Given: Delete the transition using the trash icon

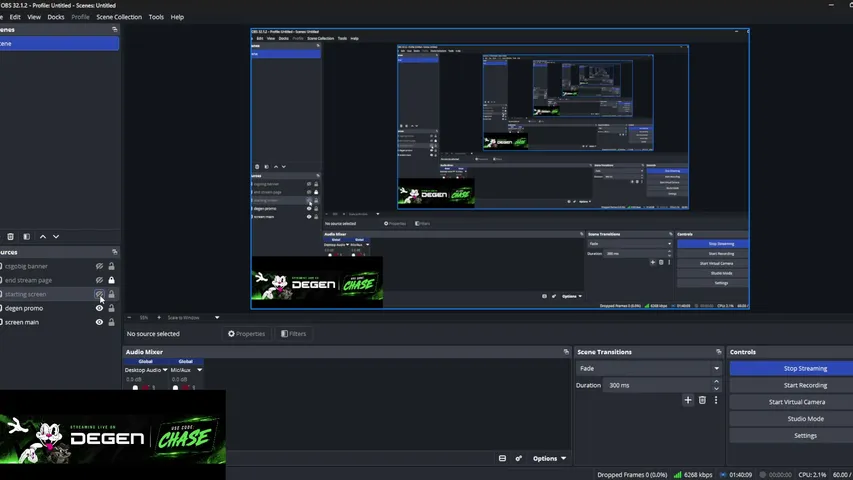Looking at the screenshot, I should pyautogui.click(x=702, y=400).
